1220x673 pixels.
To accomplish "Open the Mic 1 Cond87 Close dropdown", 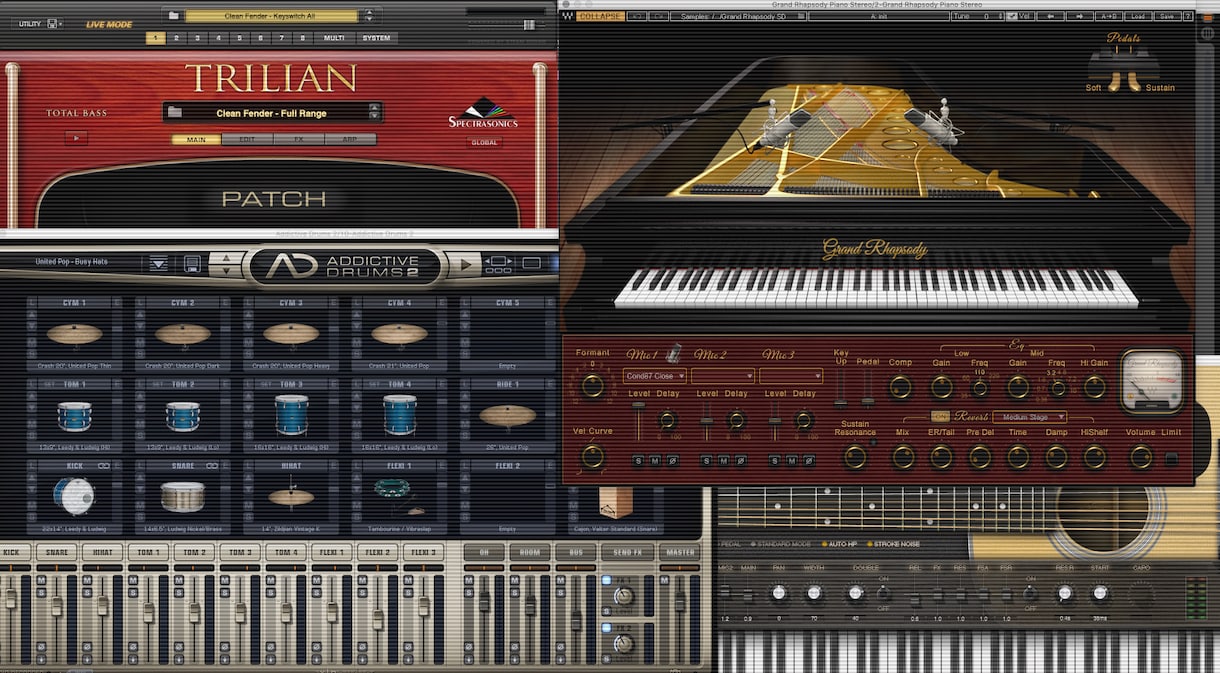I will (654, 376).
